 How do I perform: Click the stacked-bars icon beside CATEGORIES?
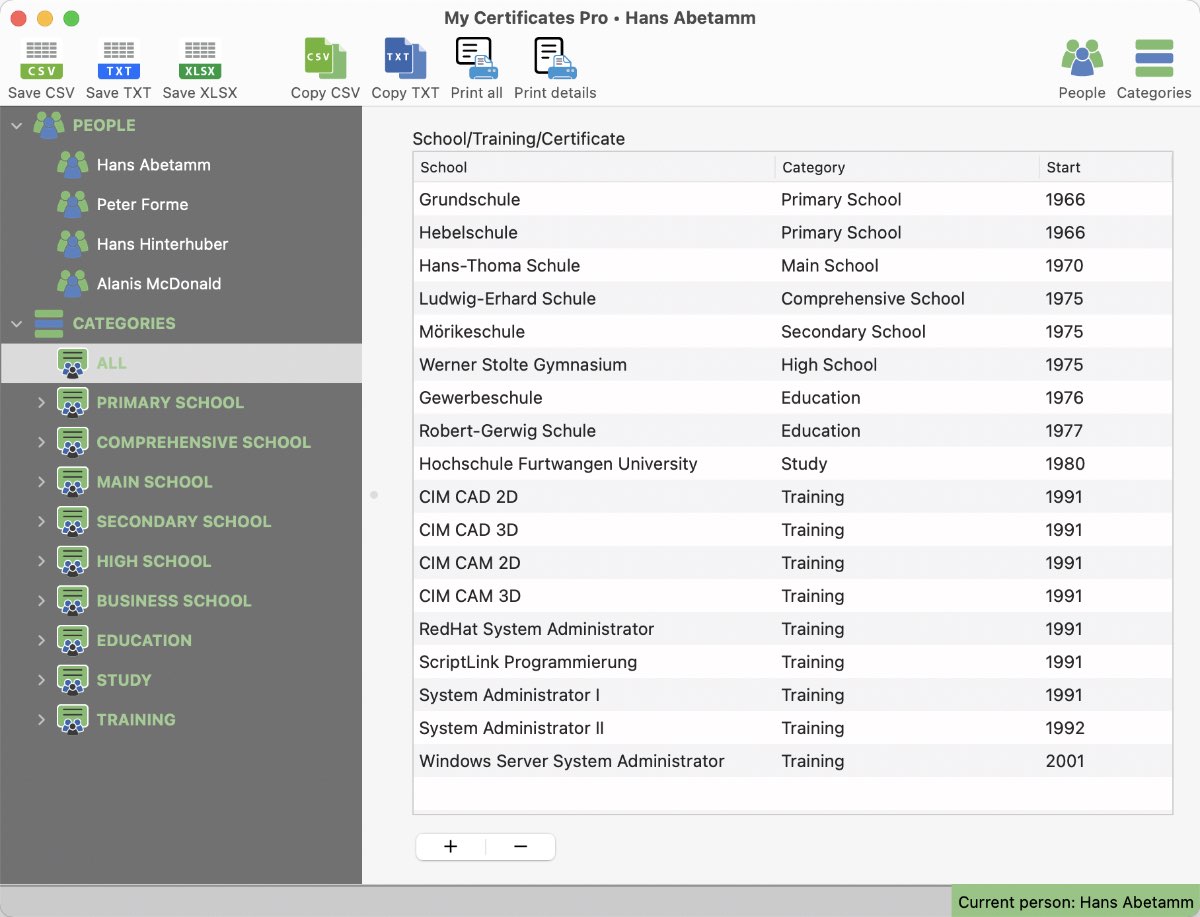tap(48, 323)
